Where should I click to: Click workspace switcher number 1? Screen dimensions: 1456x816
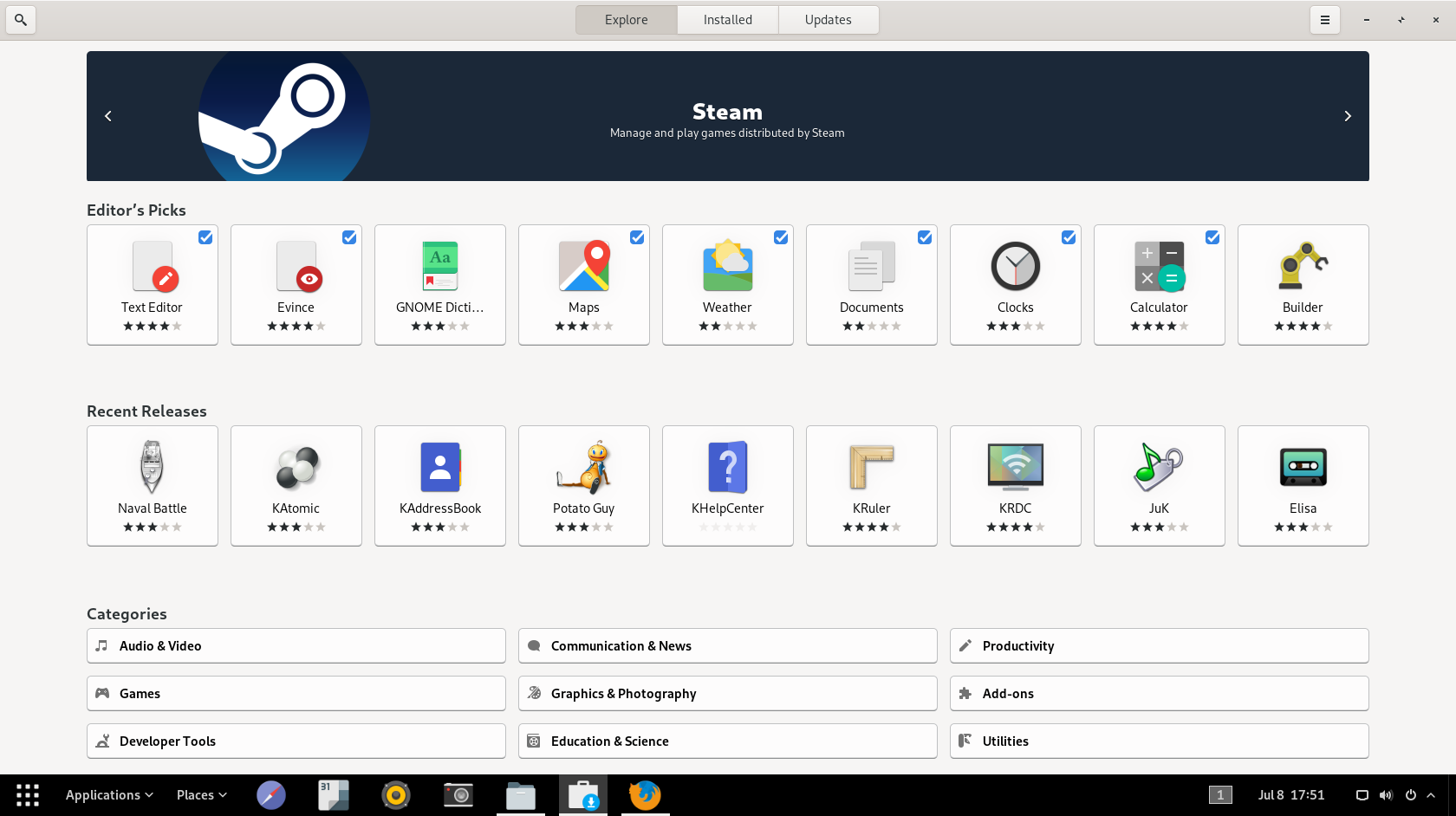click(x=1220, y=795)
